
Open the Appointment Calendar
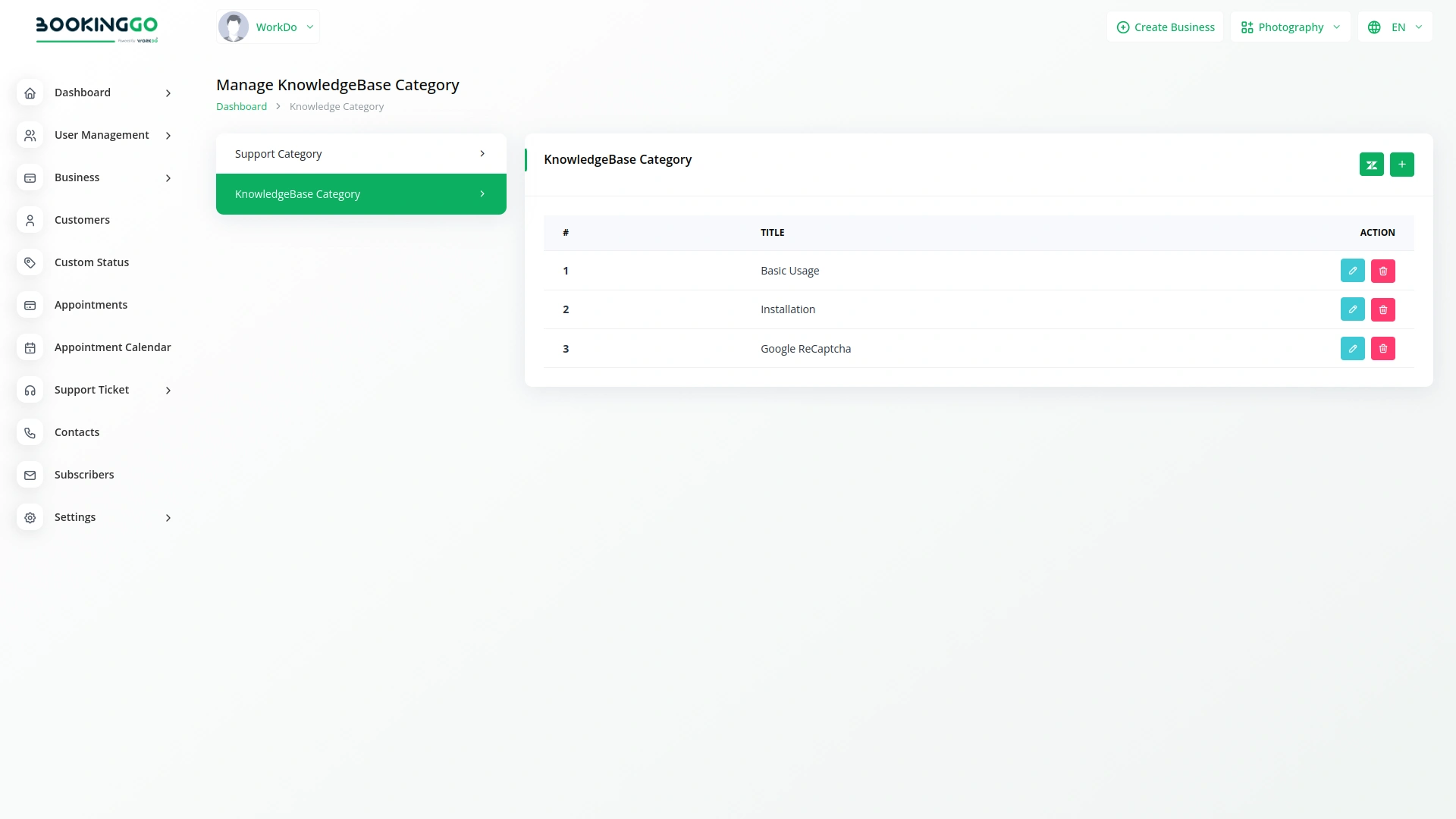click(30, 347)
